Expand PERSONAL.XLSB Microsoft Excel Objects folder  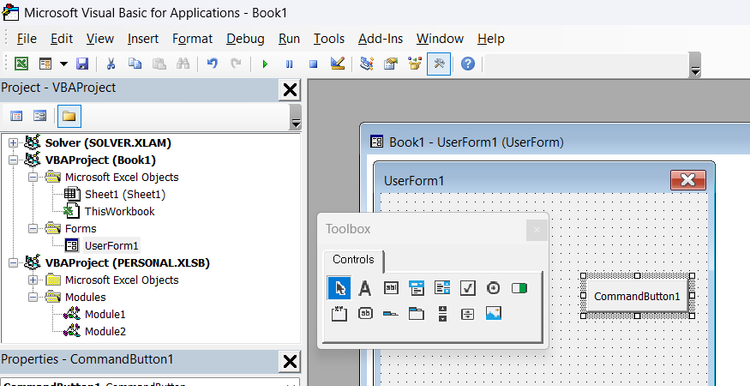(x=33, y=280)
